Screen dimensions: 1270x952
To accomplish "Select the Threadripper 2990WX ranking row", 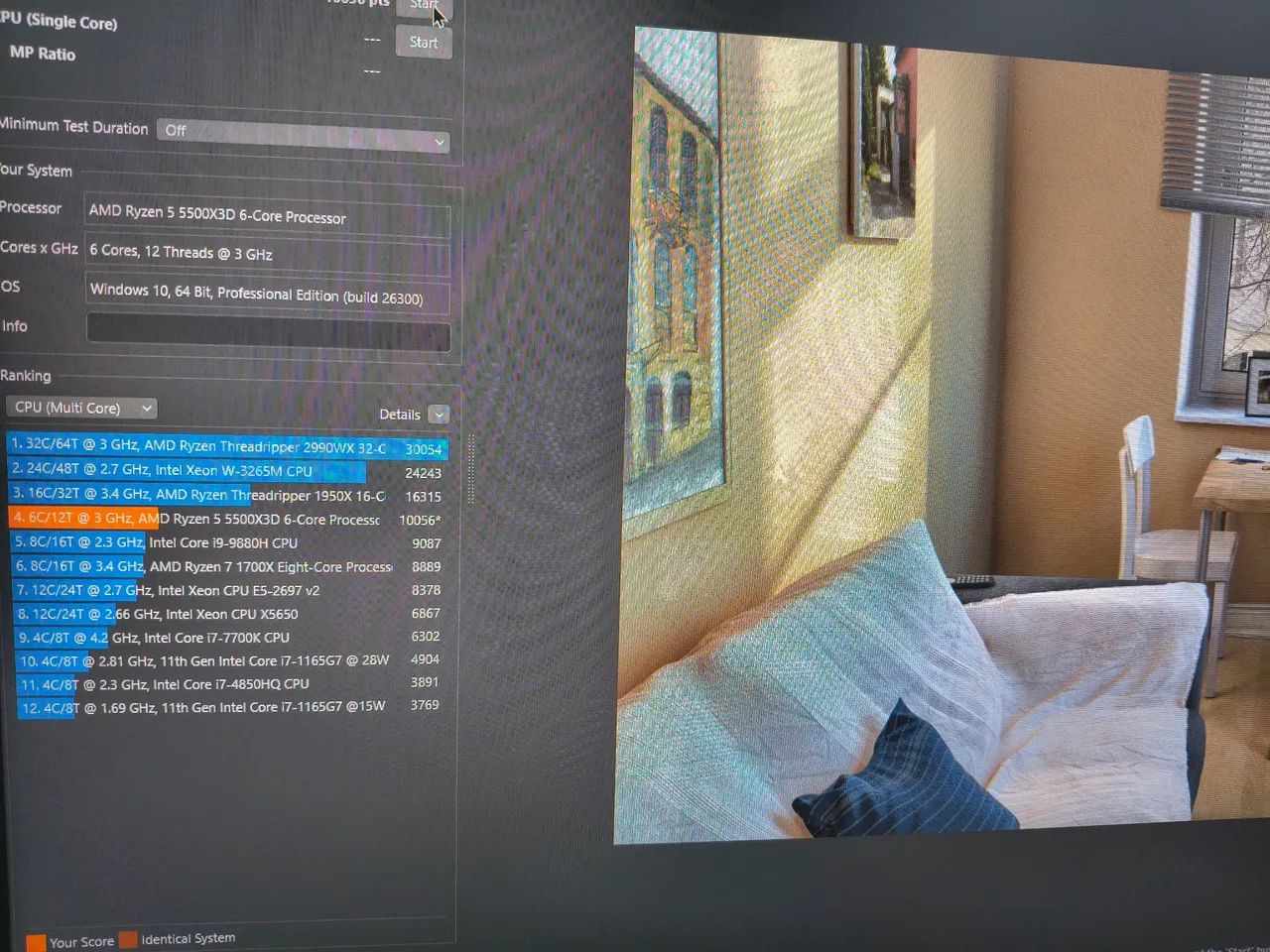I will (x=227, y=447).
